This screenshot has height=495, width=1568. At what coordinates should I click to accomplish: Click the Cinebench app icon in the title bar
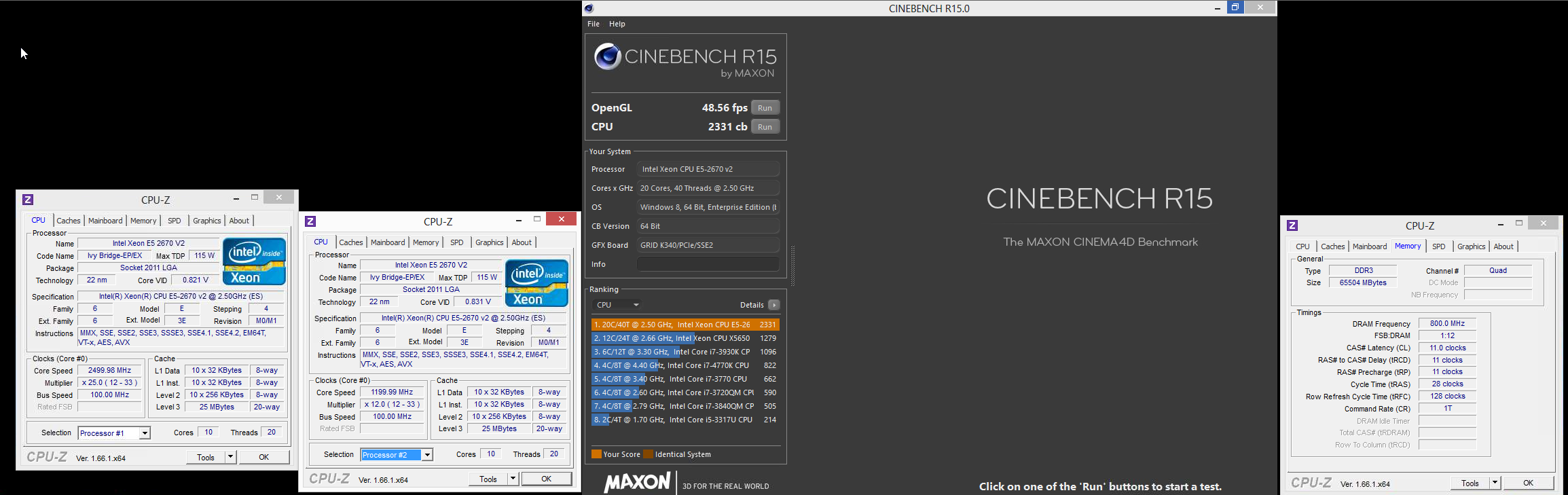589,8
